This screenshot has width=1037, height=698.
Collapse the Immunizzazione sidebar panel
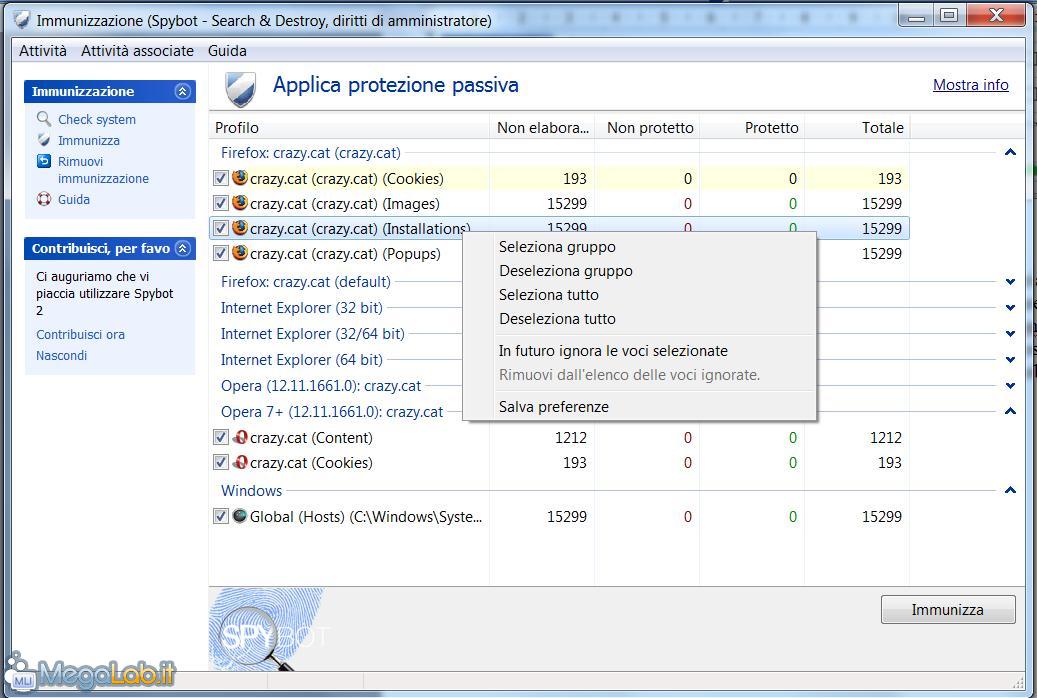[x=183, y=91]
